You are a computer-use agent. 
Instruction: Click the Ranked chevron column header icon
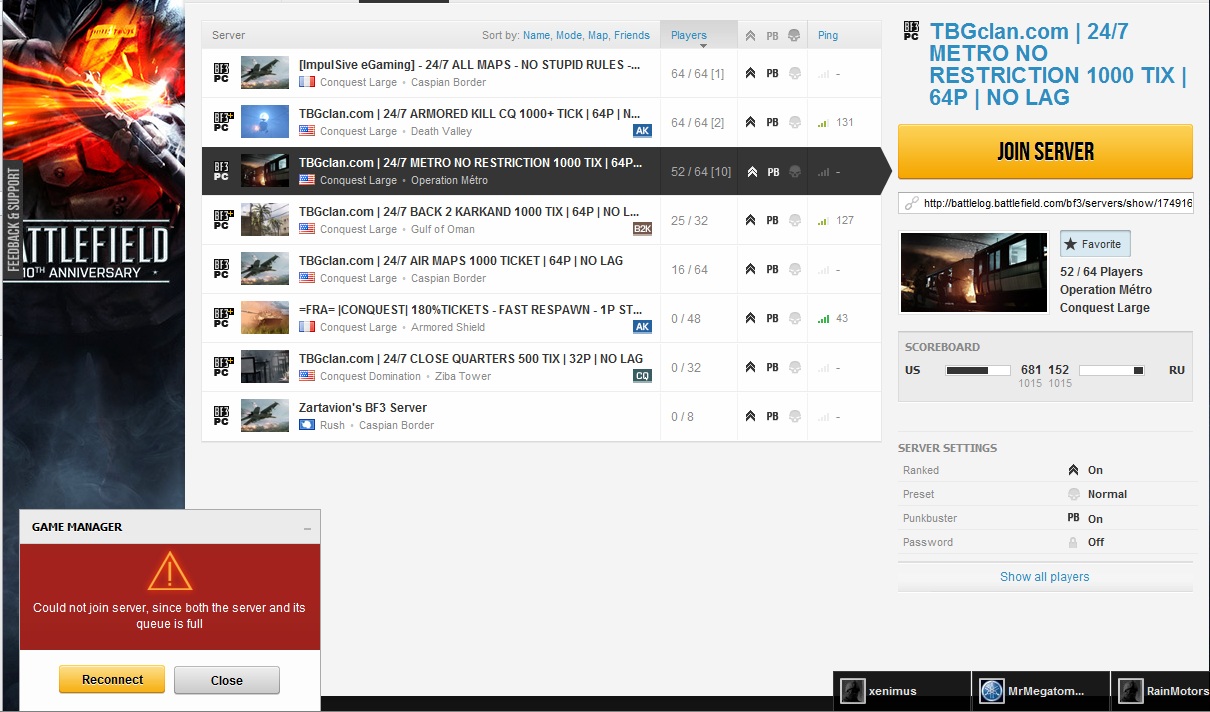(x=750, y=36)
